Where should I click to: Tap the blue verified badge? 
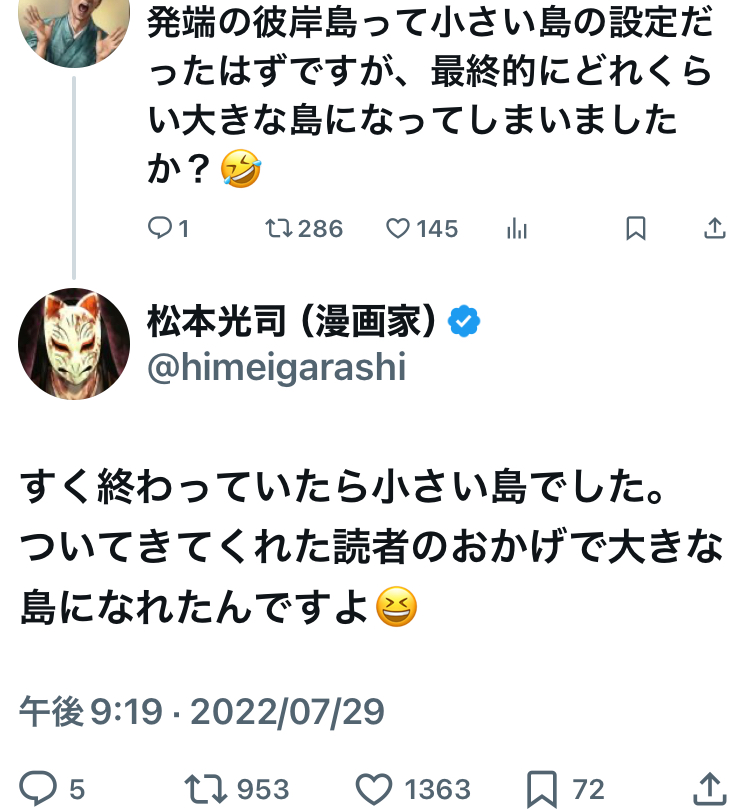coord(465,322)
